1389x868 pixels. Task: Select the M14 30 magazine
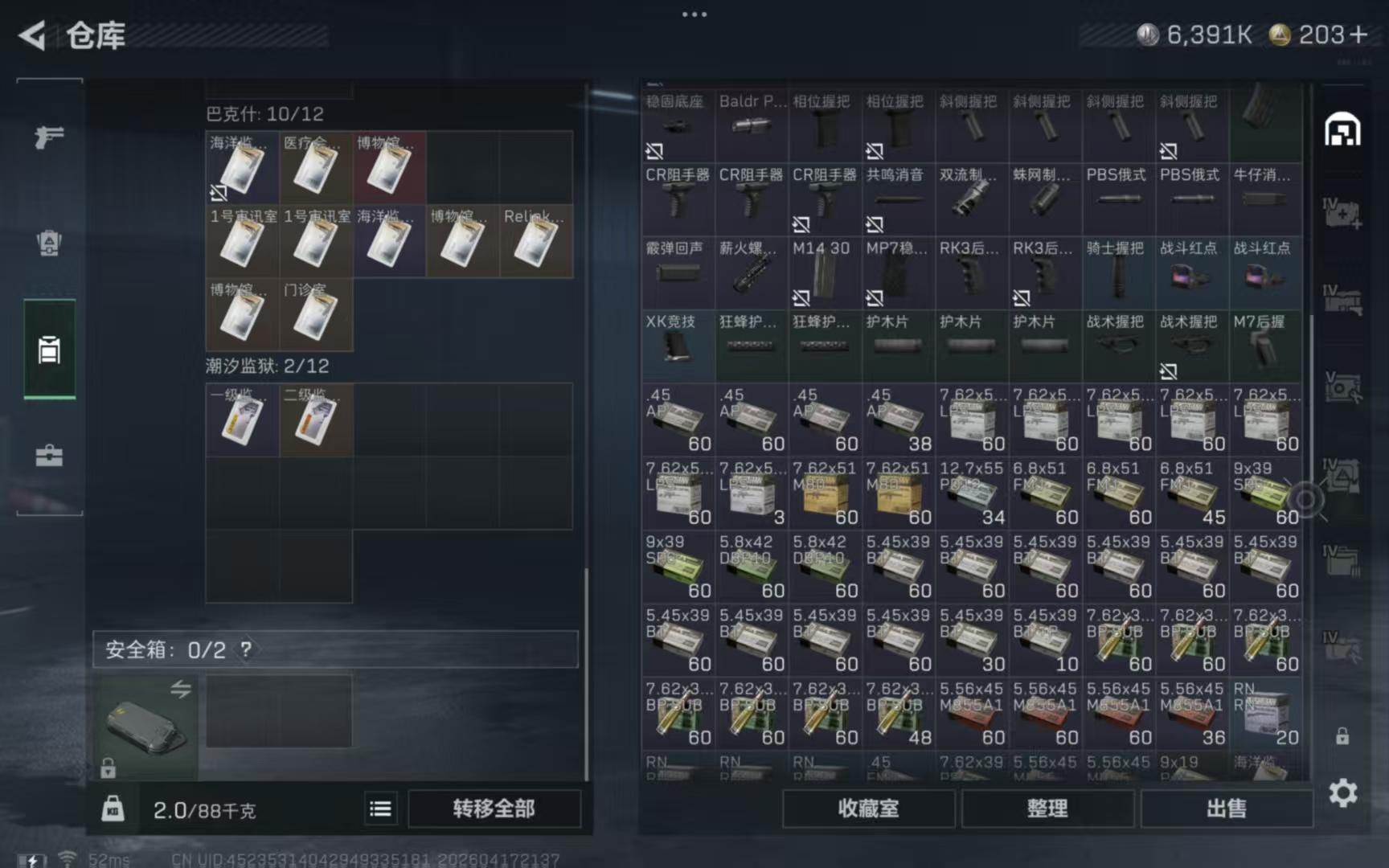click(825, 272)
